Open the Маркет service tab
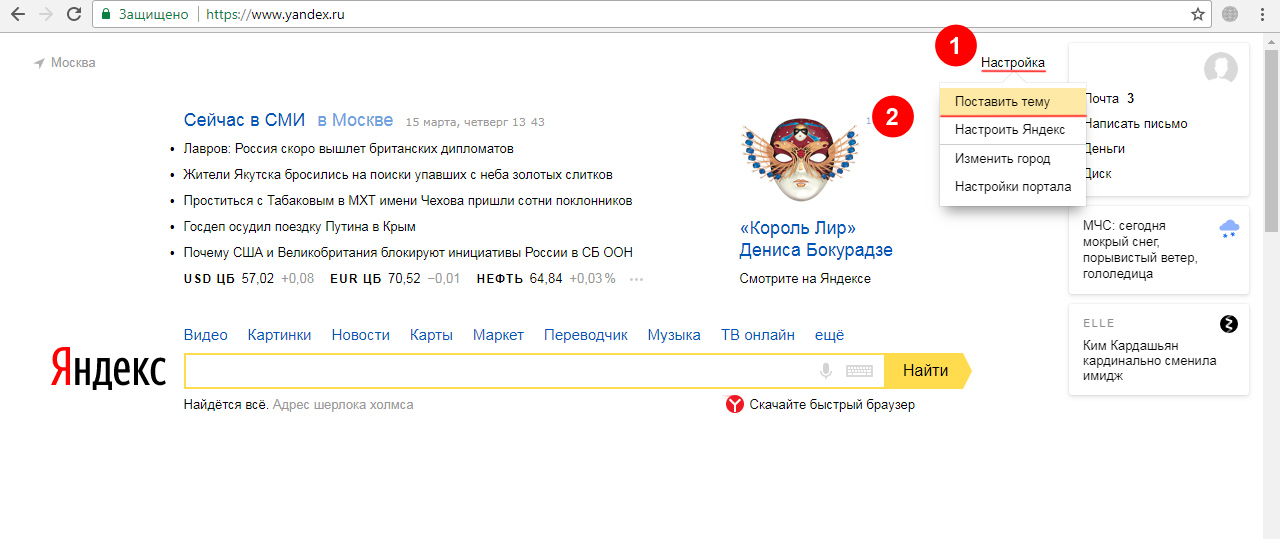Viewport: 1280px width, 539px height. pos(498,335)
